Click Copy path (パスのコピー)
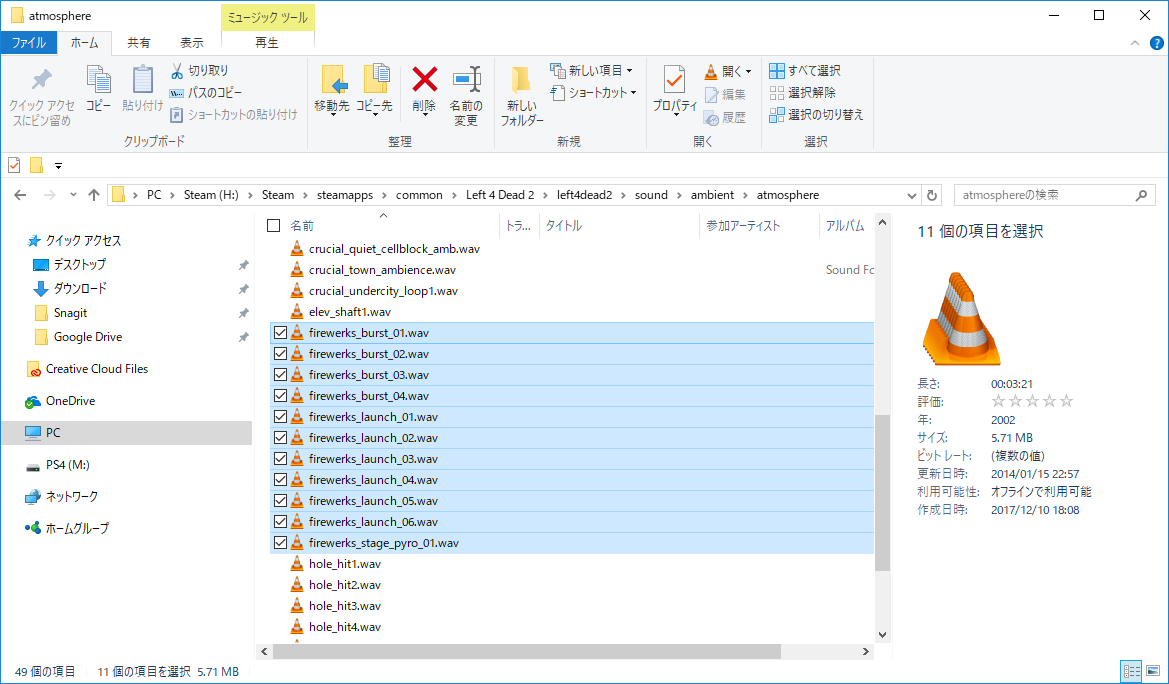The image size is (1169, 684). (x=205, y=93)
